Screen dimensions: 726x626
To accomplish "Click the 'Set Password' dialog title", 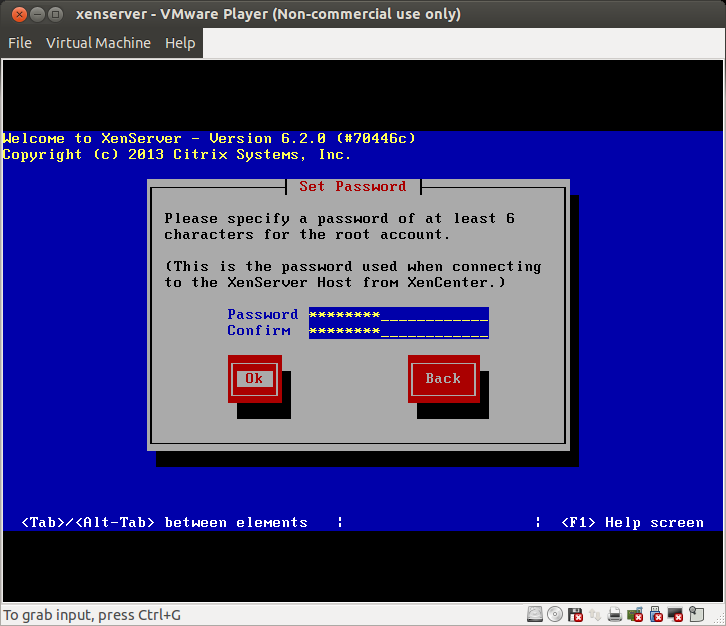I will point(353,186).
